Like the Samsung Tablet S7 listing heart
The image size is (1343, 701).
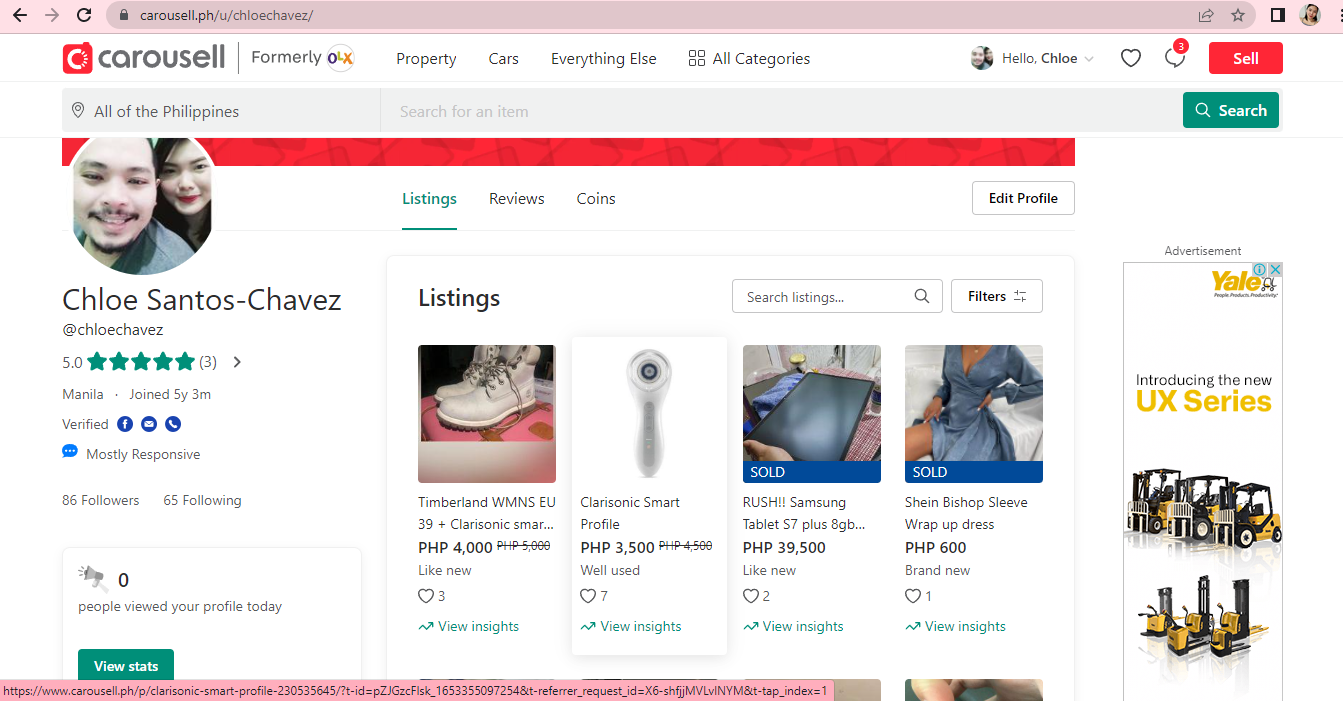(x=751, y=596)
